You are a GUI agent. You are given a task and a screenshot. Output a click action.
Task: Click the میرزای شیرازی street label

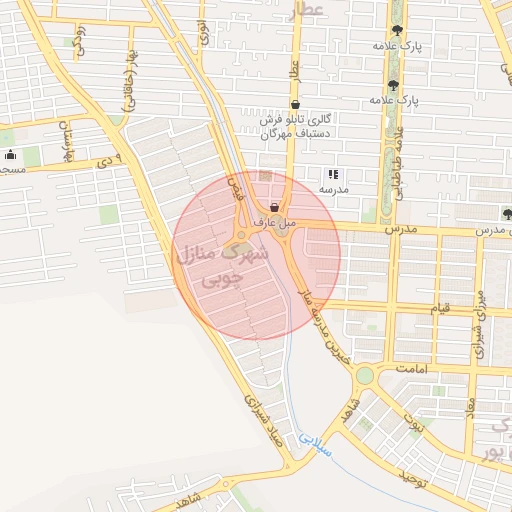tap(480, 324)
